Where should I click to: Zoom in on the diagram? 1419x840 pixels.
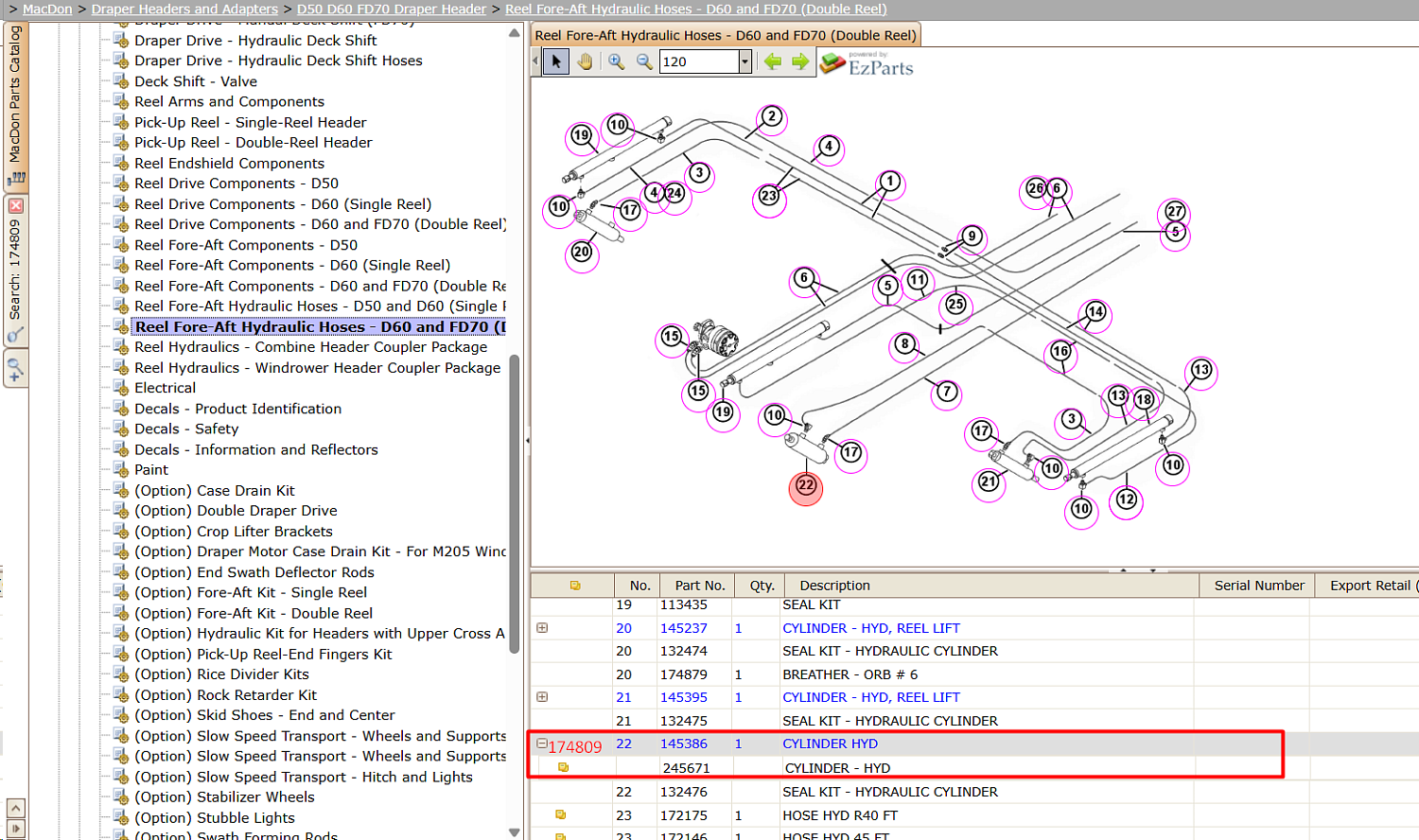(616, 61)
